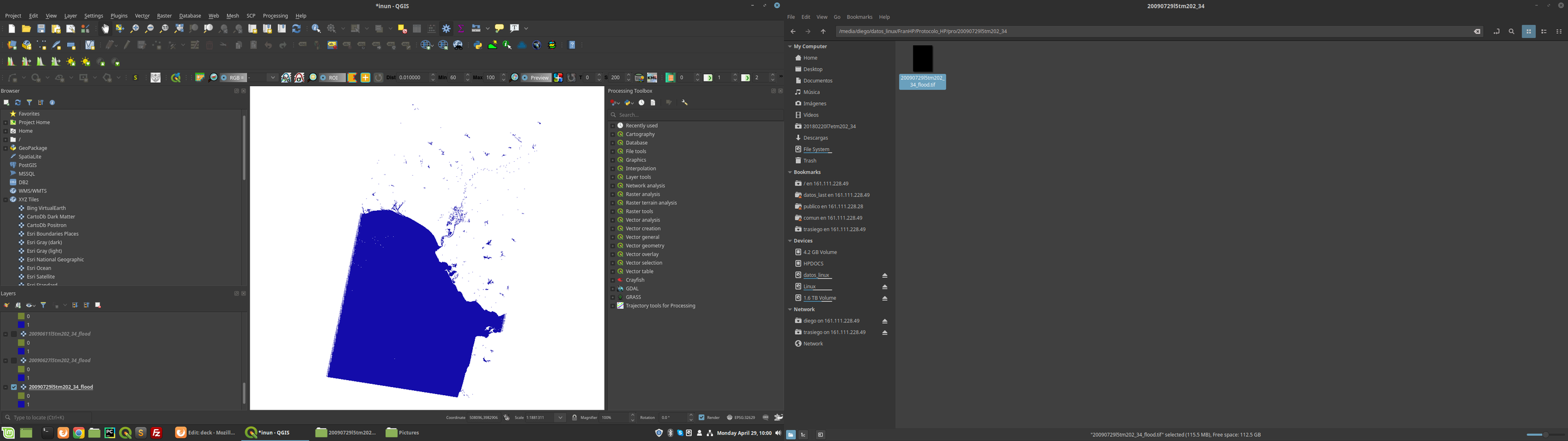Open the Raster menu in QGIS
Image resolution: width=1568 pixels, height=441 pixels.
(164, 16)
